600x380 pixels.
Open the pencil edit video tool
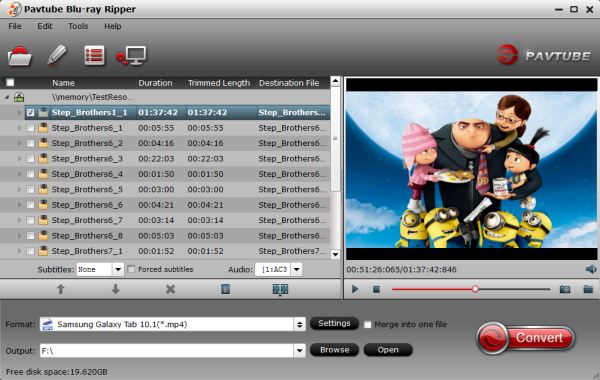(57, 55)
